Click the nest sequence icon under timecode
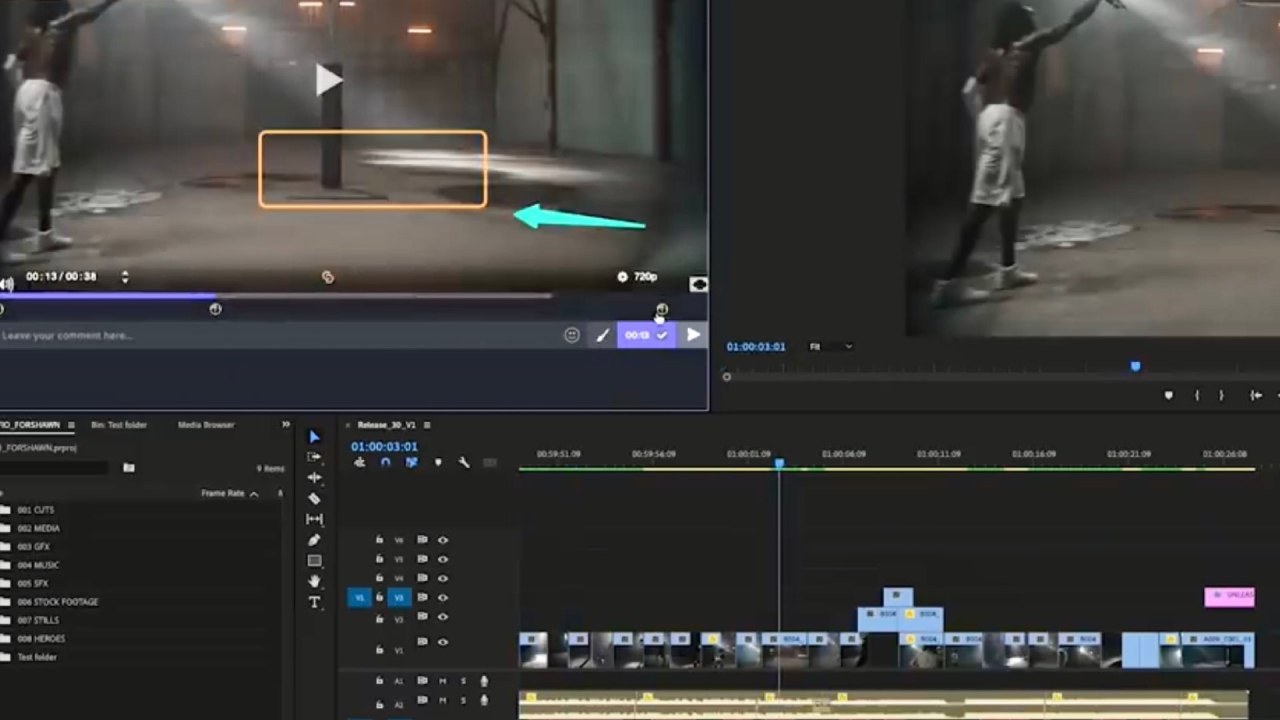 click(360, 462)
